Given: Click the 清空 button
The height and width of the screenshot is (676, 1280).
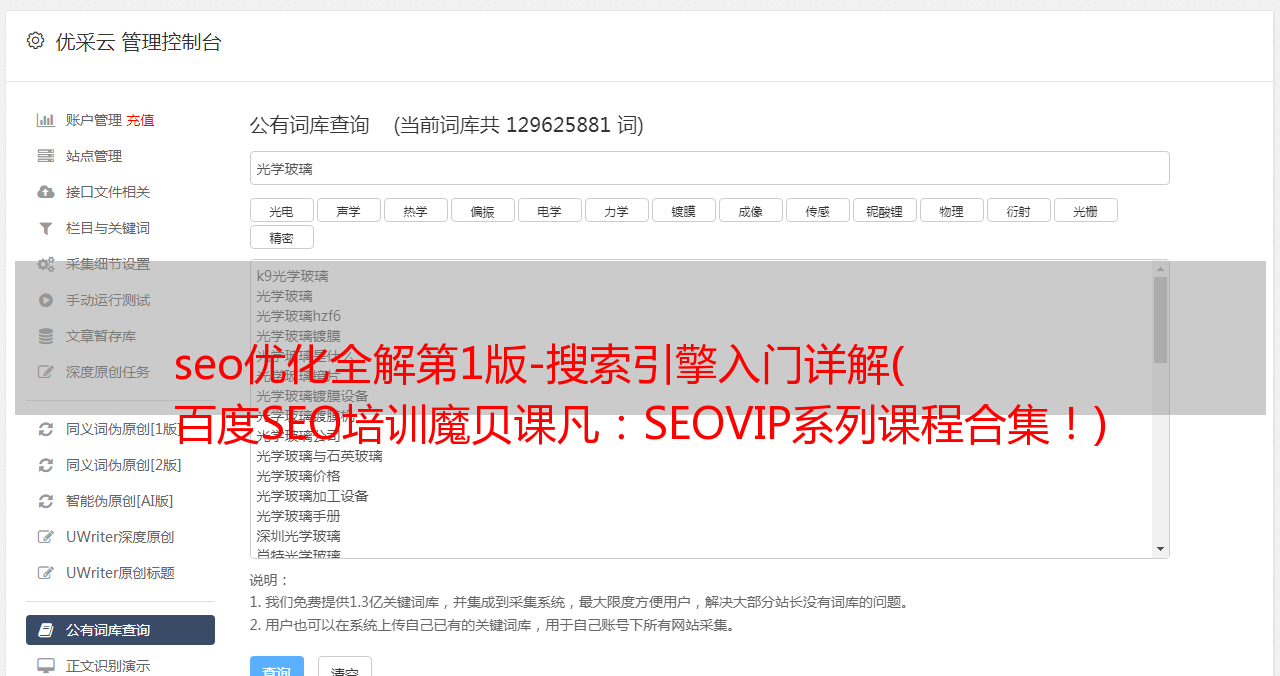Looking at the screenshot, I should point(345,666).
